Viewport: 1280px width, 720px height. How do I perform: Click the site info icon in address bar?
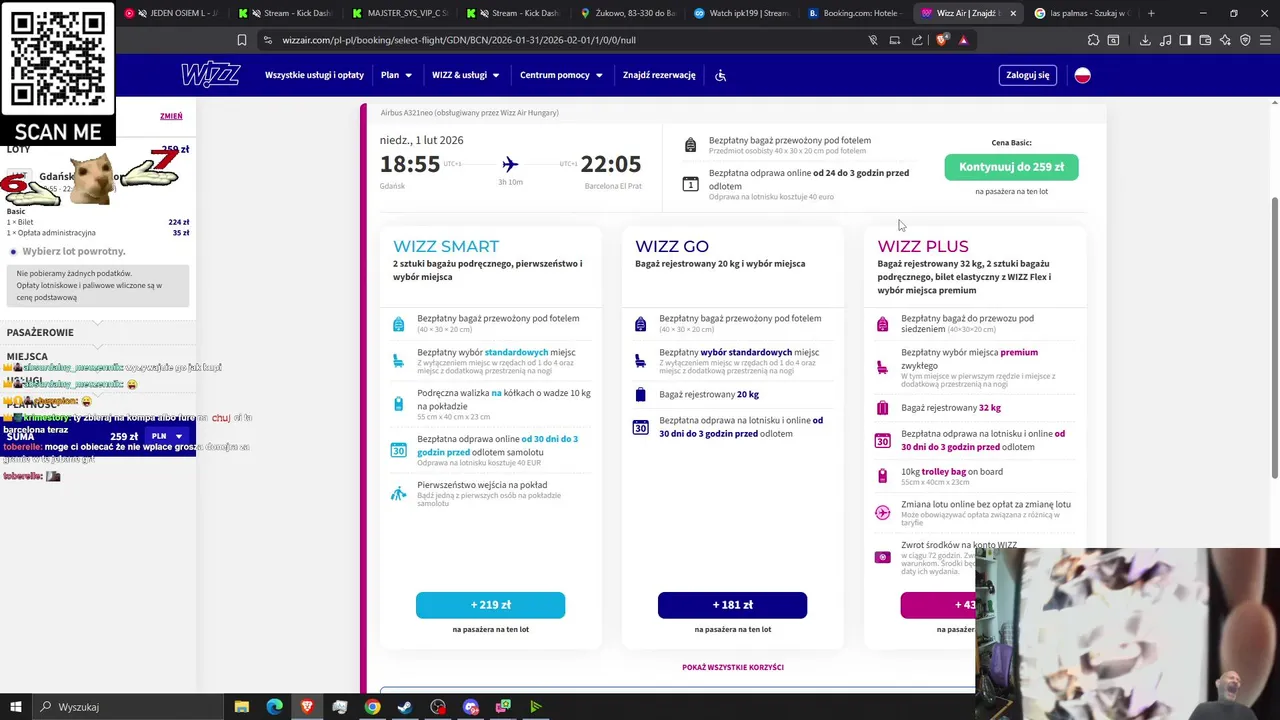(266, 40)
